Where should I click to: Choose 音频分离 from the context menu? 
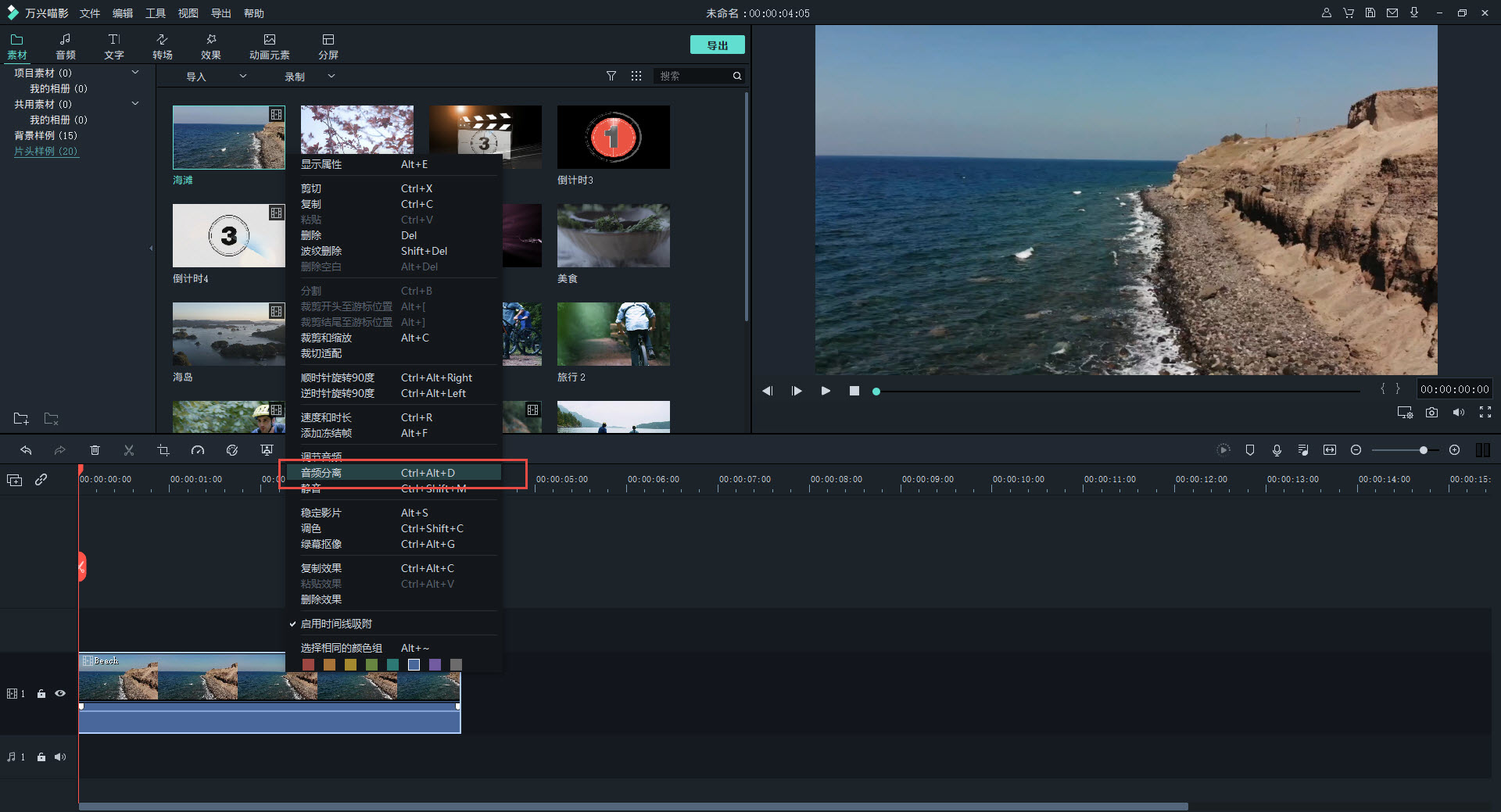(x=321, y=473)
